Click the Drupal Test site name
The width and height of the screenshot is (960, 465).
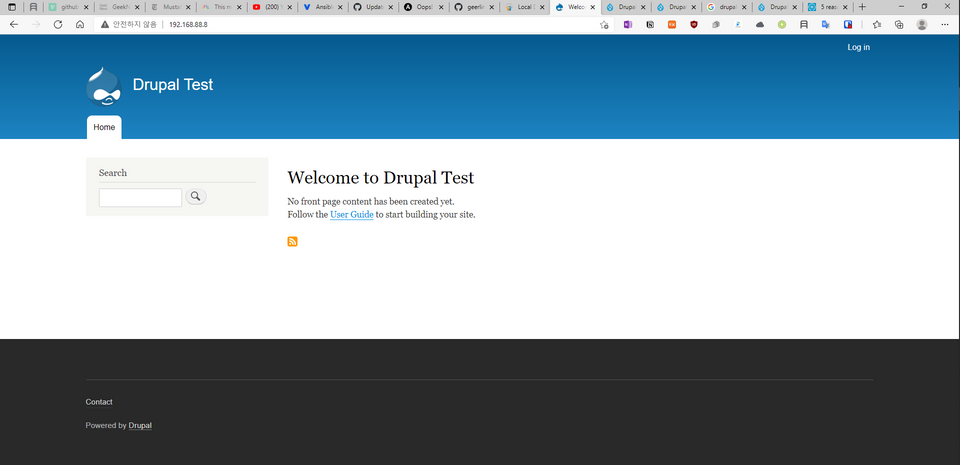(173, 84)
